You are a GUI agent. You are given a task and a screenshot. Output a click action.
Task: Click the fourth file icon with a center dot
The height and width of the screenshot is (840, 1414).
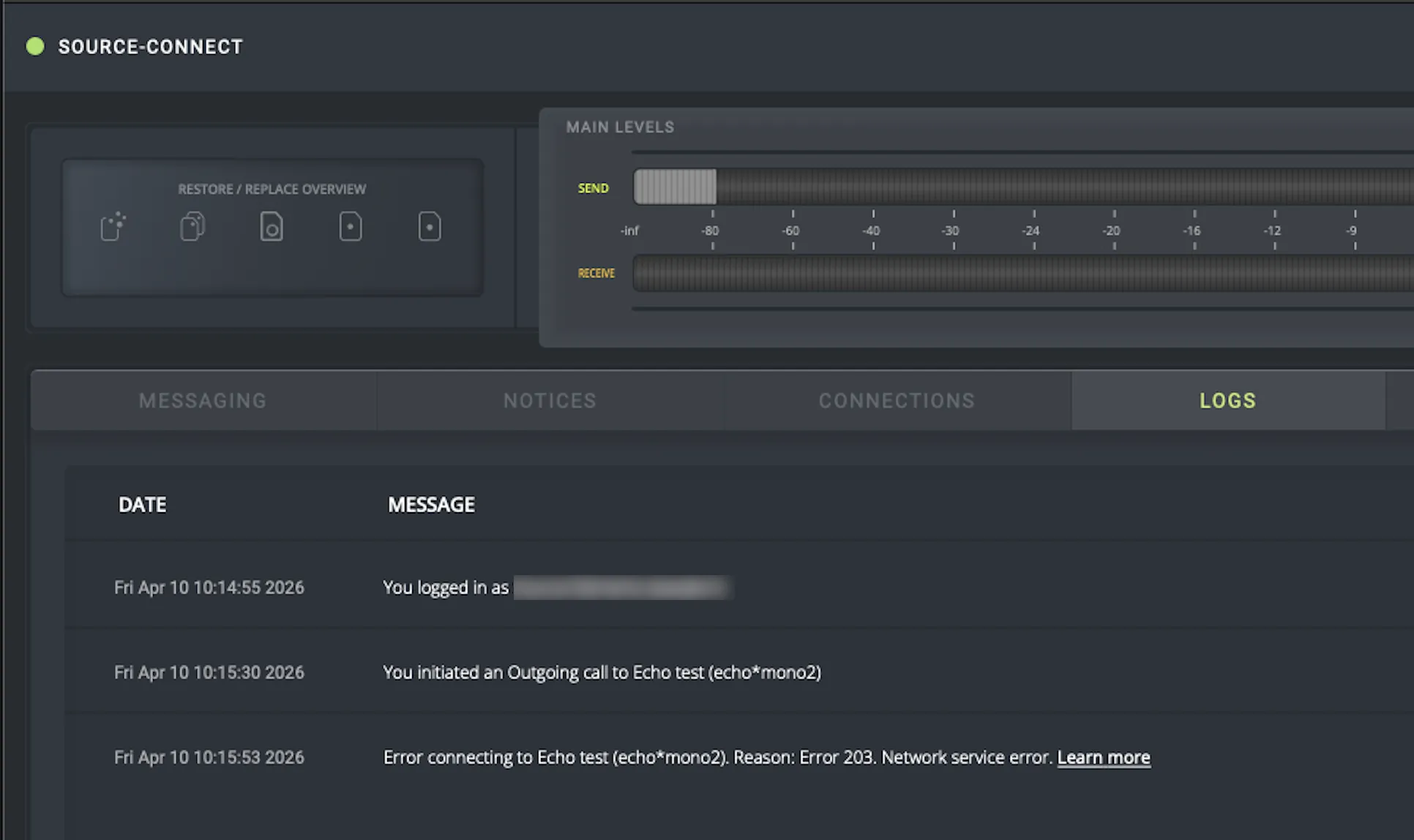(x=351, y=227)
